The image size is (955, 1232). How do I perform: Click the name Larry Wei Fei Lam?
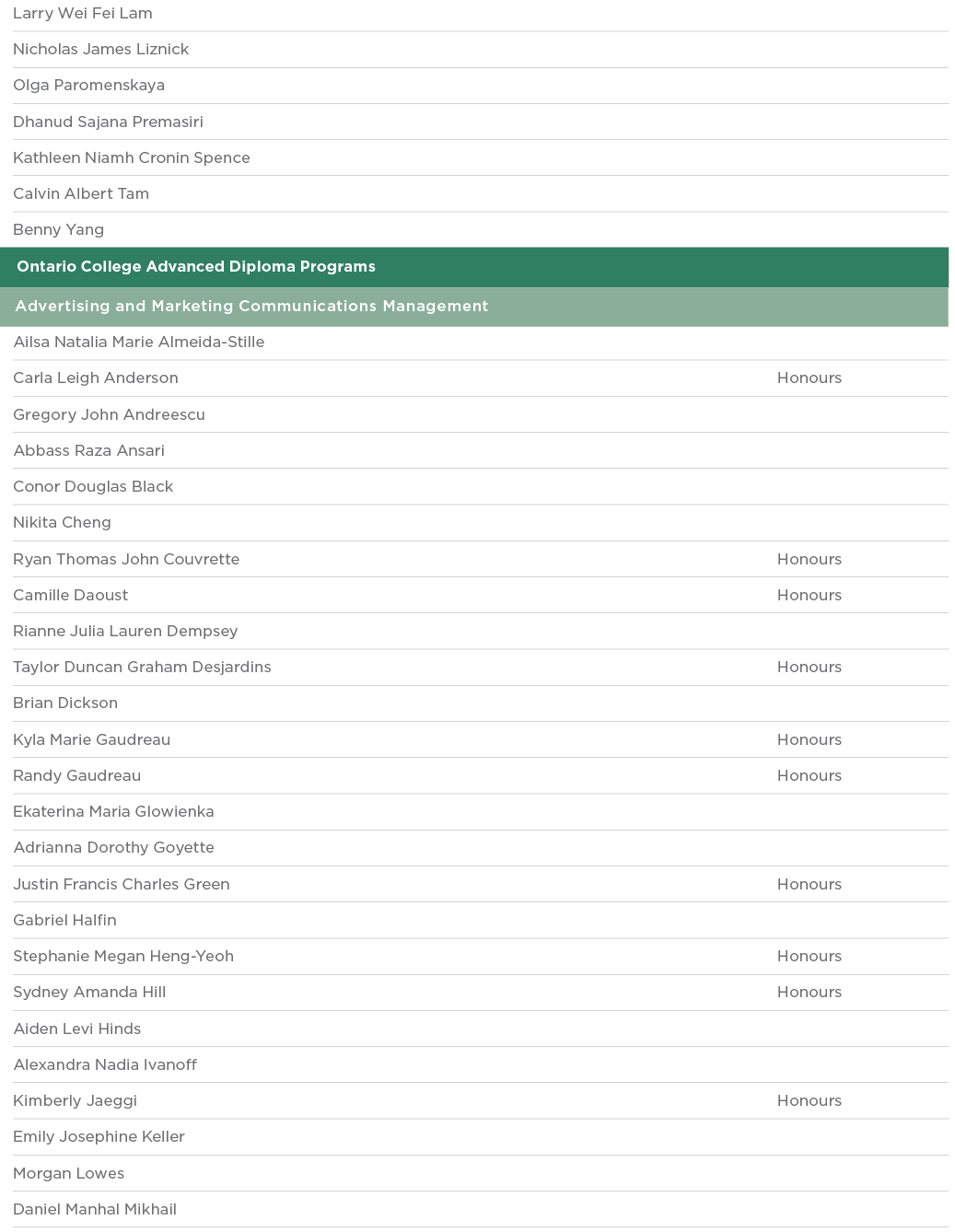pos(83,14)
